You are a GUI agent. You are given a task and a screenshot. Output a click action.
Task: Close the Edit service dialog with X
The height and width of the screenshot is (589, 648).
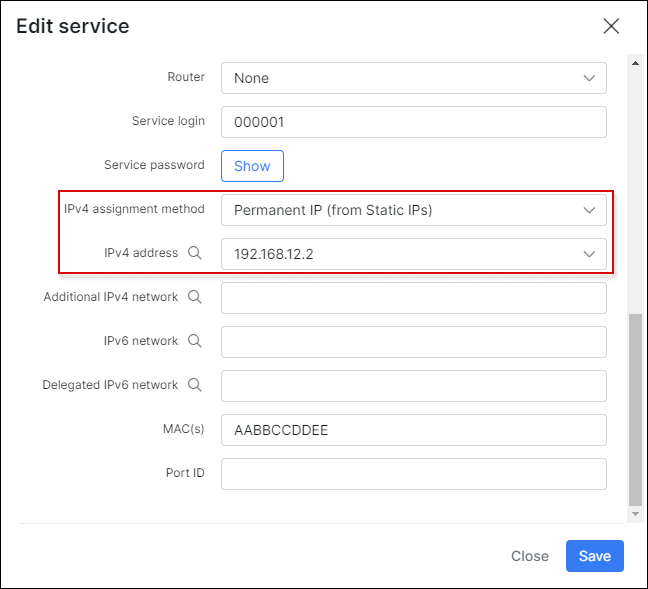click(x=611, y=27)
